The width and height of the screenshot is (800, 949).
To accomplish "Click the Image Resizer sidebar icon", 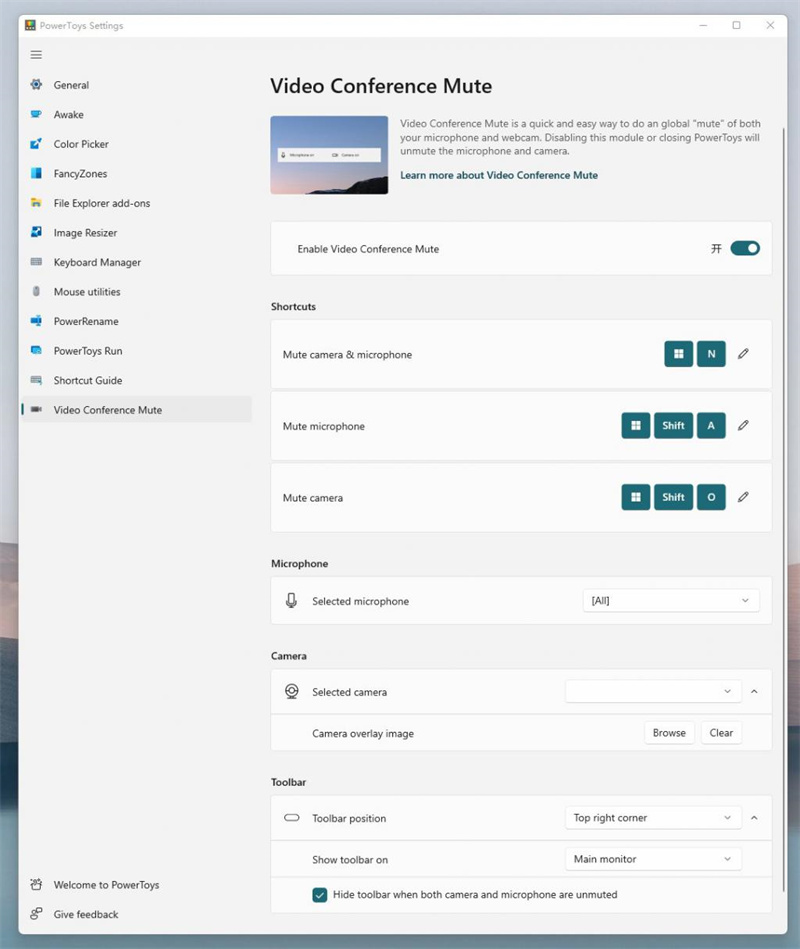I will 37,233.
